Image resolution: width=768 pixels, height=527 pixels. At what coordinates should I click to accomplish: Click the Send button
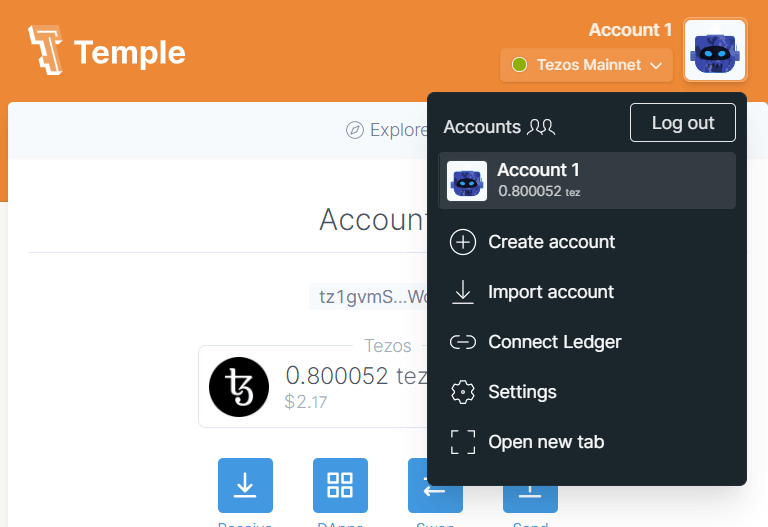pyautogui.click(x=530, y=499)
